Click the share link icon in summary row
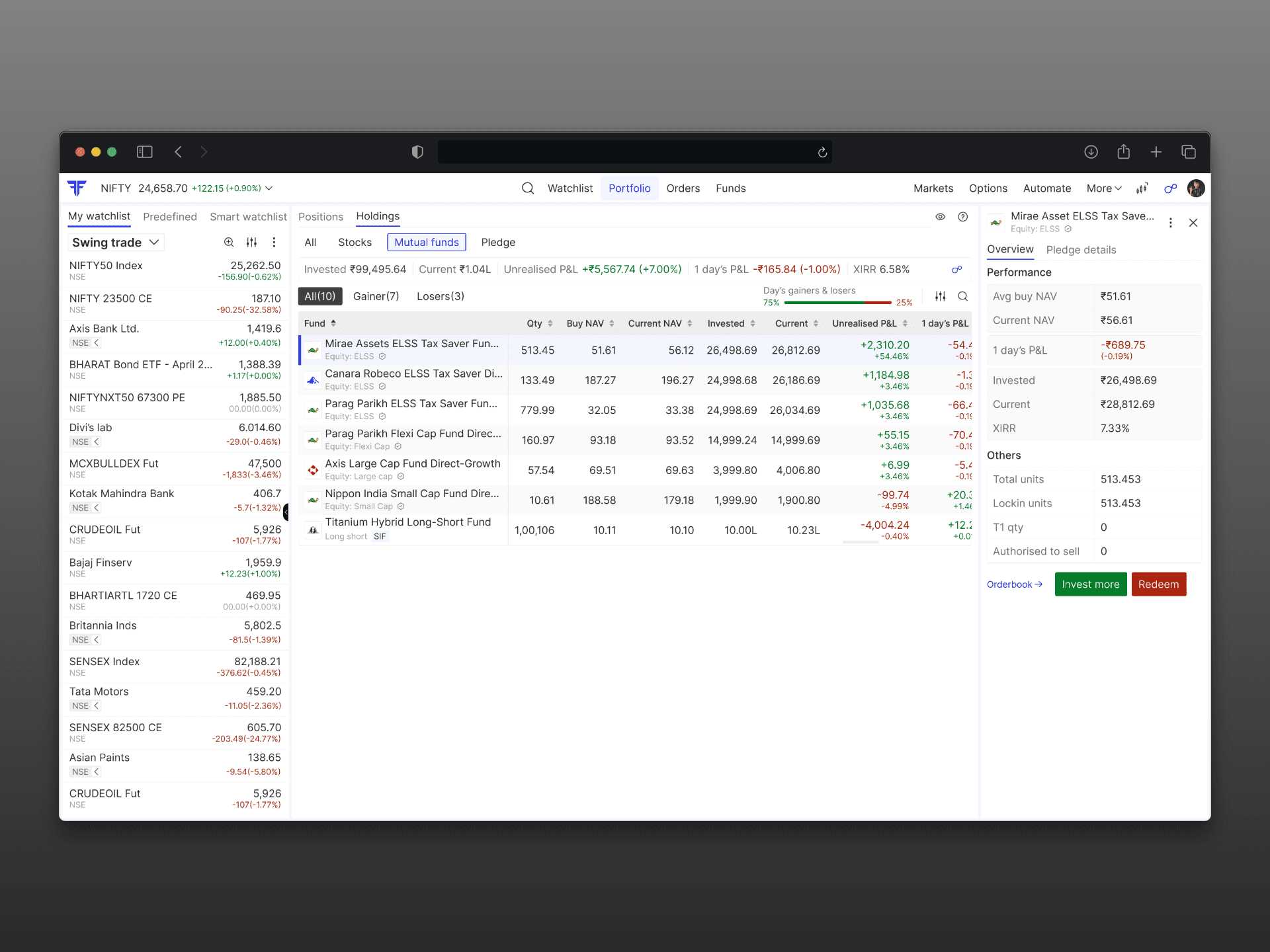1270x952 pixels. (x=956, y=270)
